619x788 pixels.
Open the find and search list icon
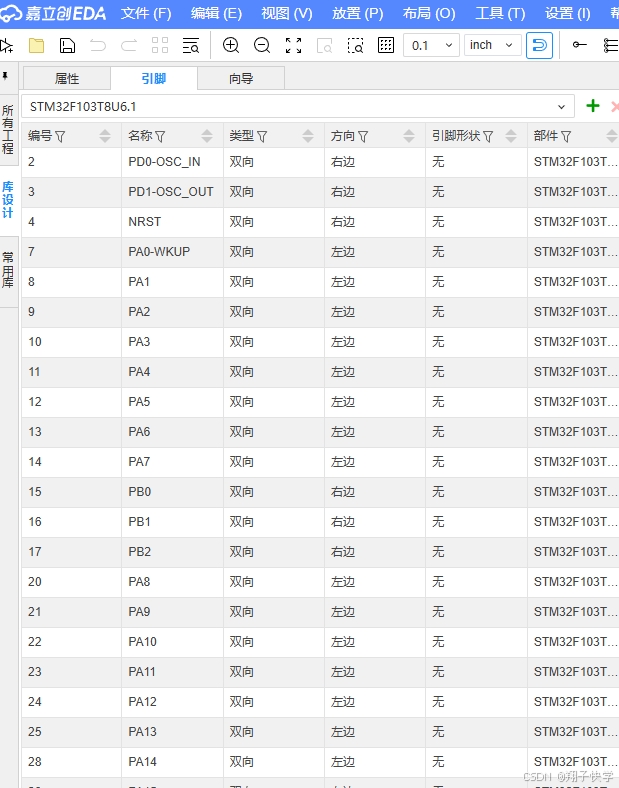(x=191, y=46)
